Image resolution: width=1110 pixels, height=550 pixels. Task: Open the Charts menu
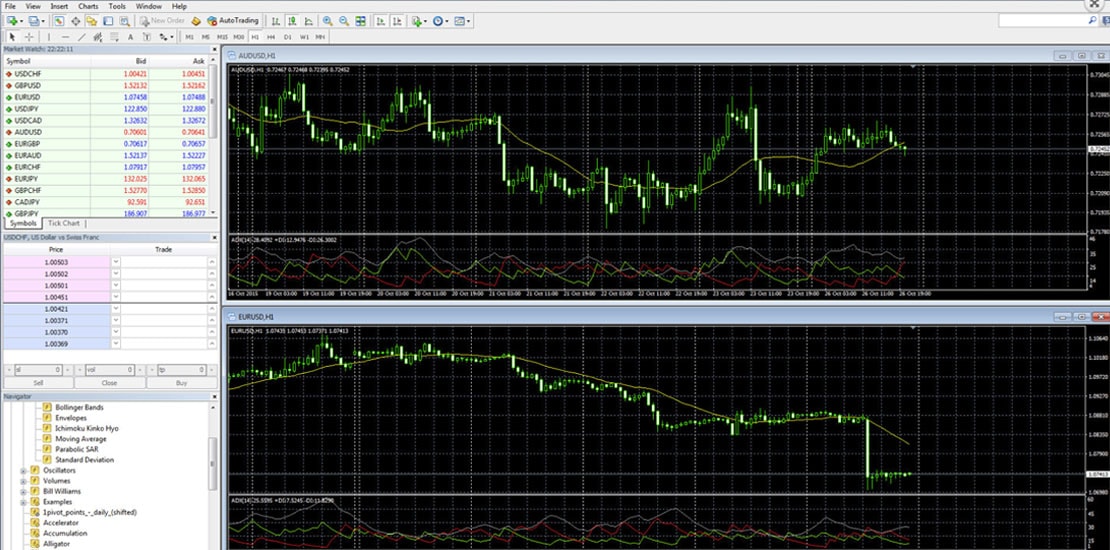[88, 6]
